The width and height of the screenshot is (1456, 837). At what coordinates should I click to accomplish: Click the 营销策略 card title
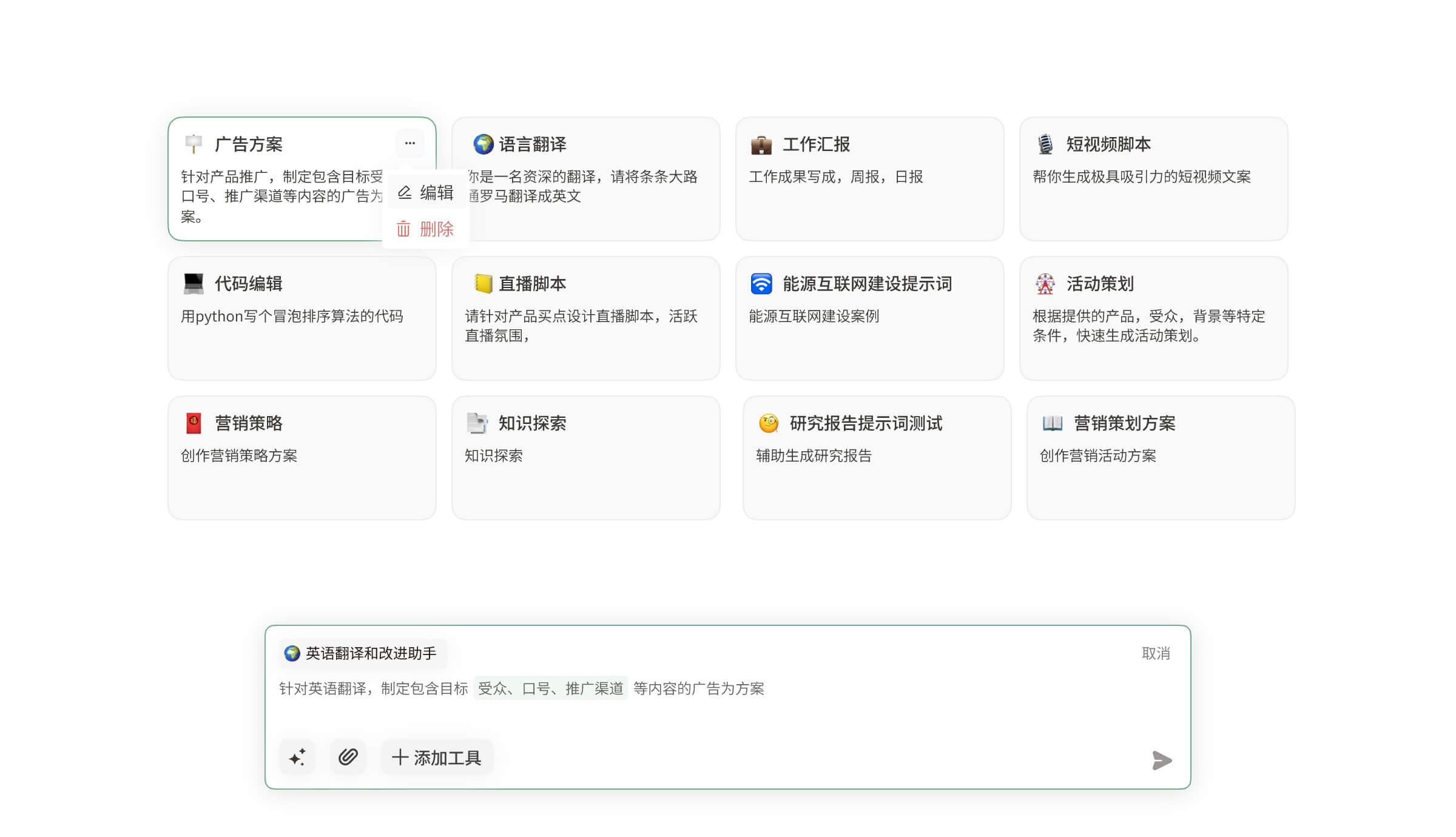(249, 423)
